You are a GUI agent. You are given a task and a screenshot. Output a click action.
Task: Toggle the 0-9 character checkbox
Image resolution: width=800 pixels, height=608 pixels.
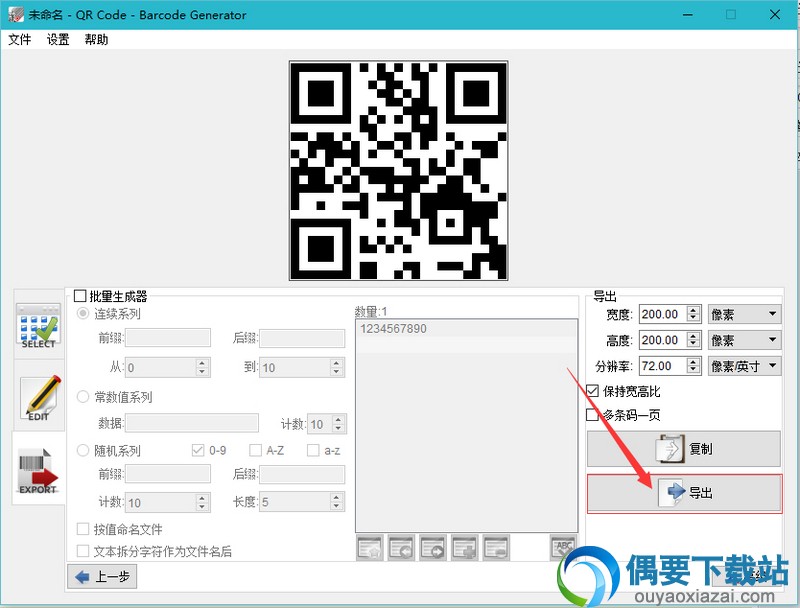click(198, 450)
